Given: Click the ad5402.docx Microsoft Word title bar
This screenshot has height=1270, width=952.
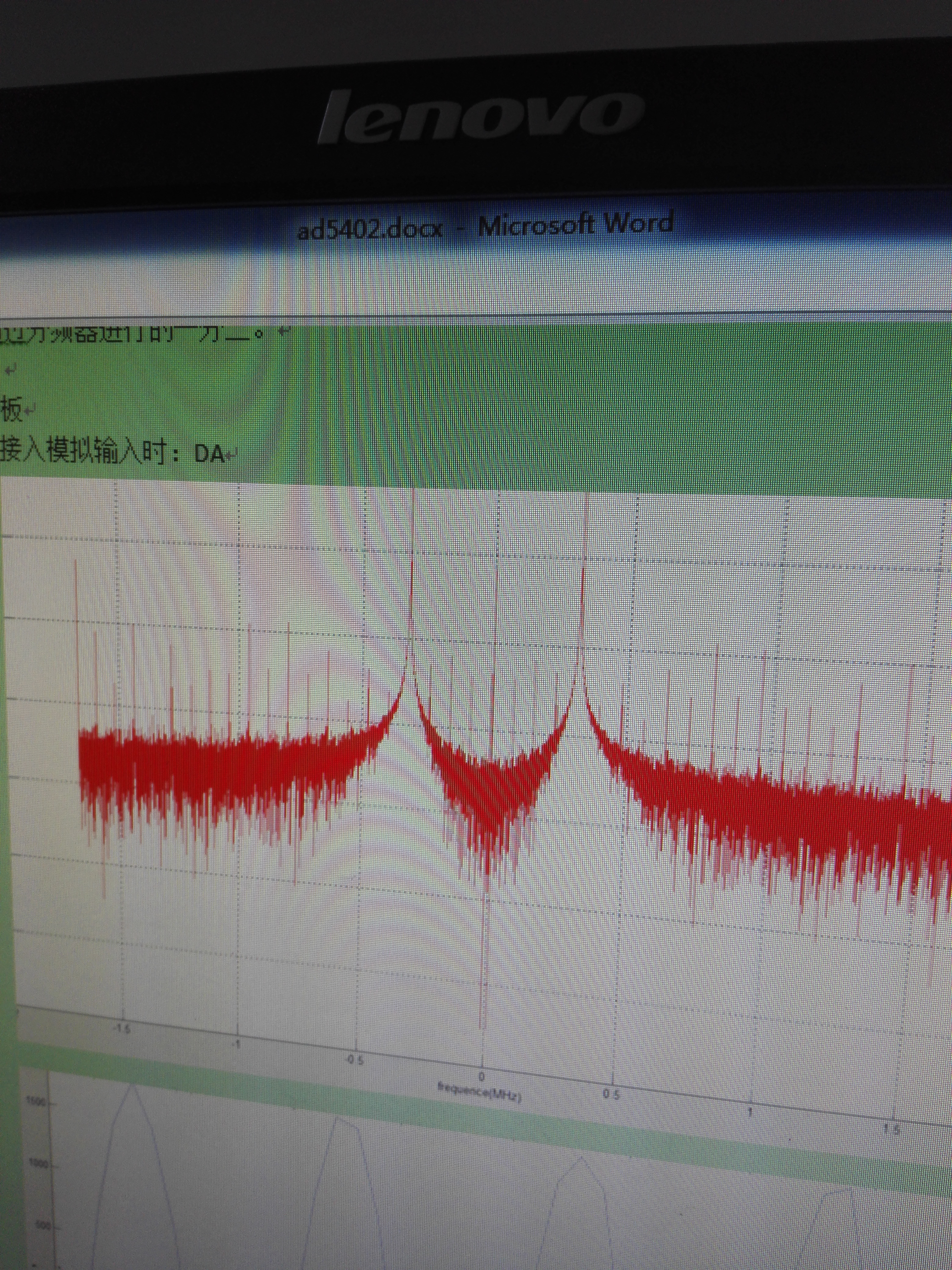Looking at the screenshot, I should 485,227.
